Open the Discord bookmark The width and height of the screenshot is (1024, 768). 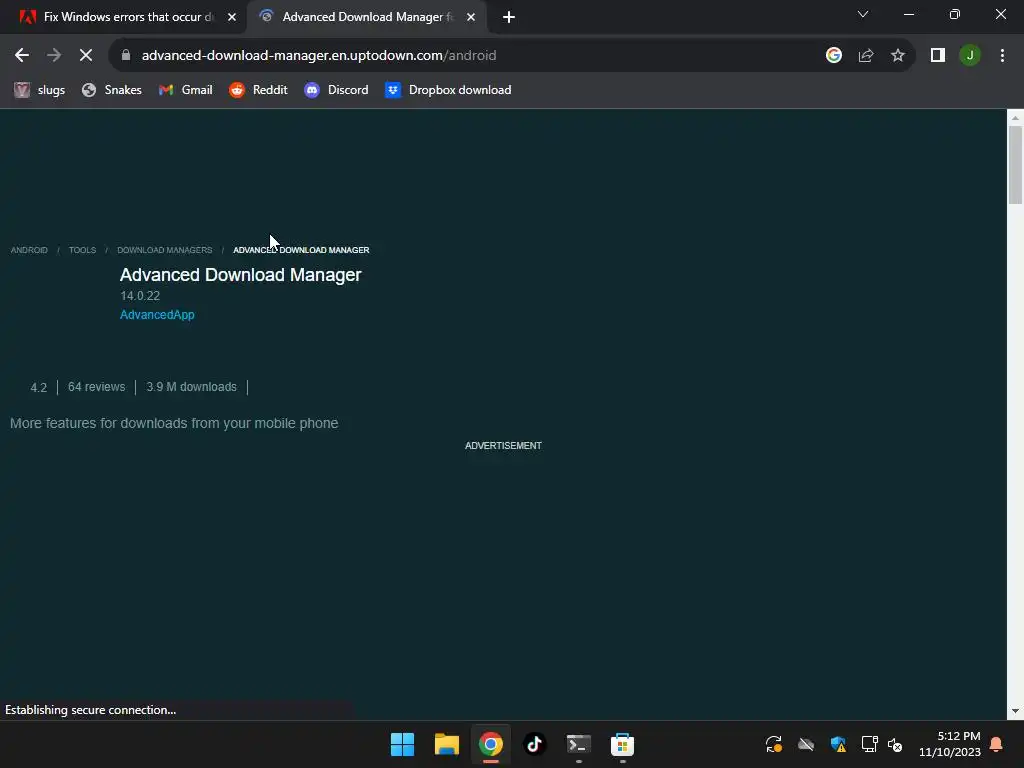tap(336, 90)
